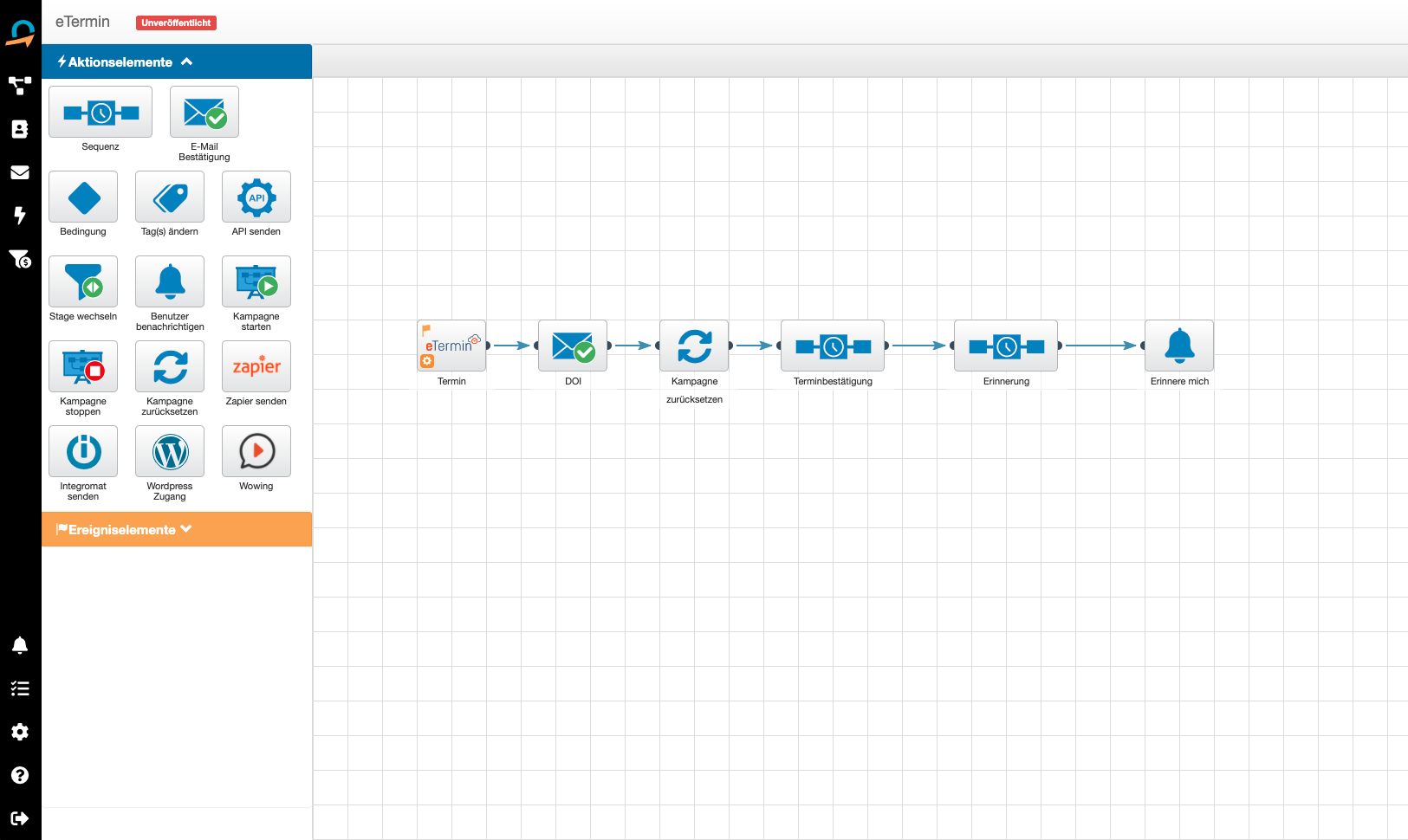Screen dimensions: 1408x840
Task: Click the Unveröffentlicht status badge
Action: tap(176, 23)
